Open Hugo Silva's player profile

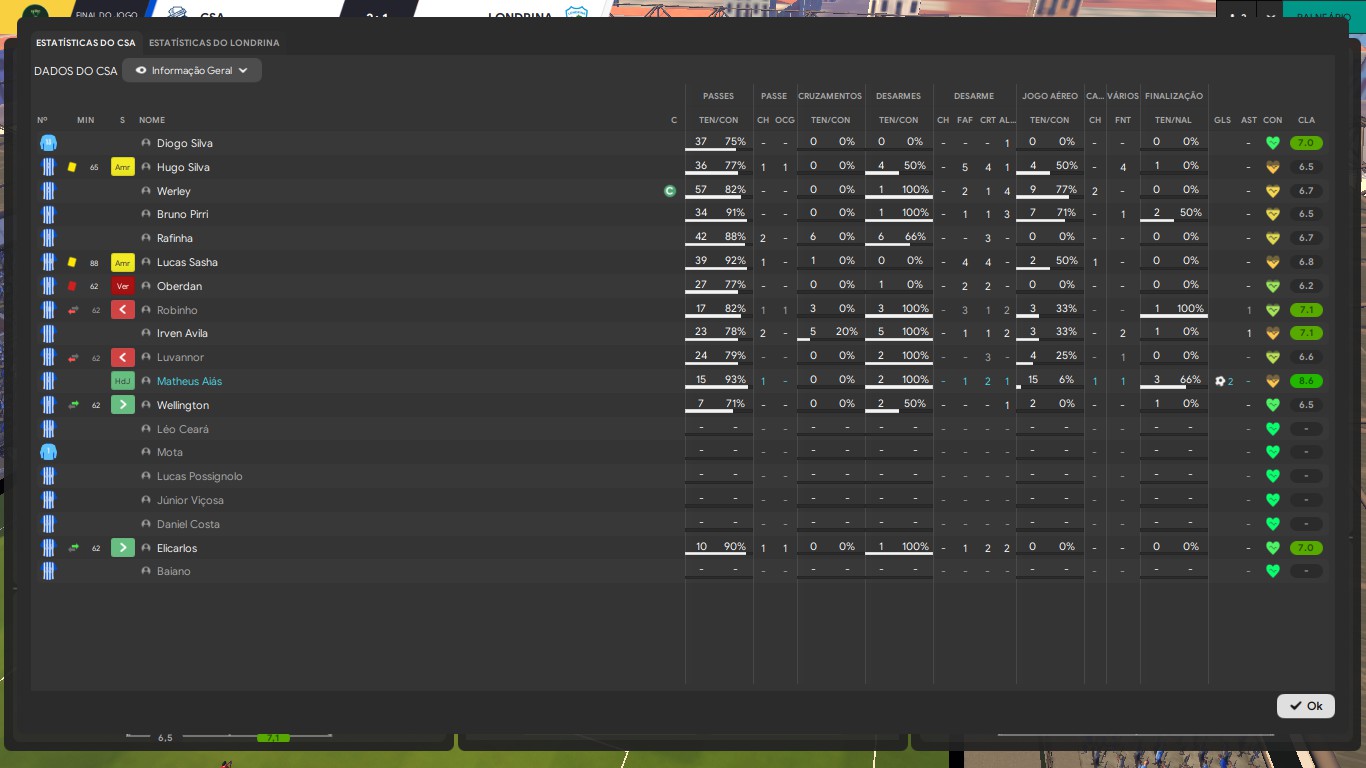pos(183,167)
